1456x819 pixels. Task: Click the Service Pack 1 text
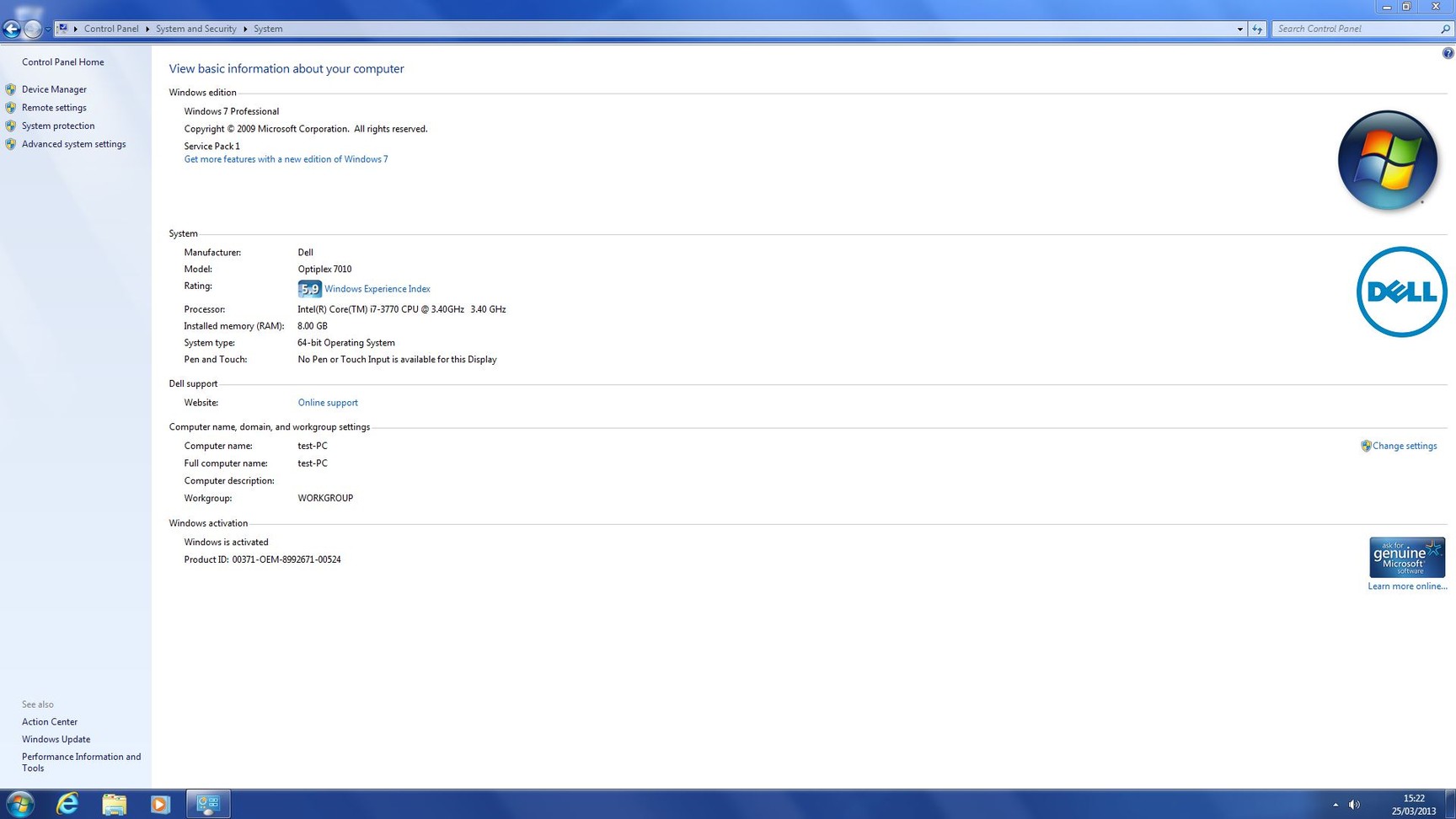coord(212,147)
